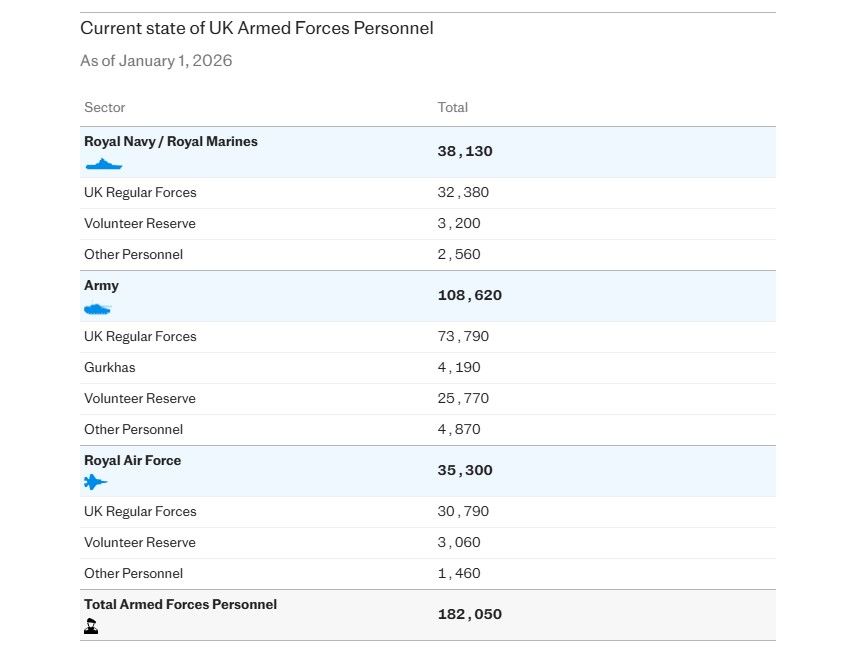Click the fighter jet icon under Royal Air Force

point(96,481)
